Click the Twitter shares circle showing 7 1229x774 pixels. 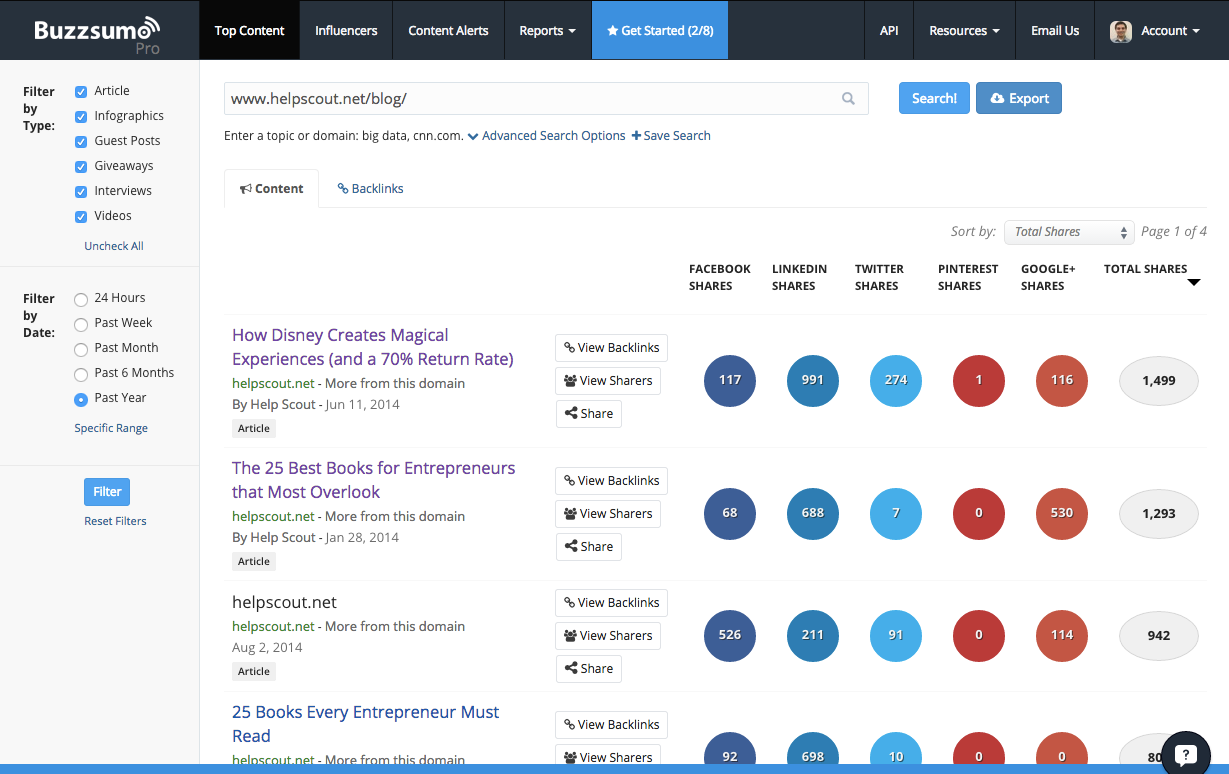[896, 513]
